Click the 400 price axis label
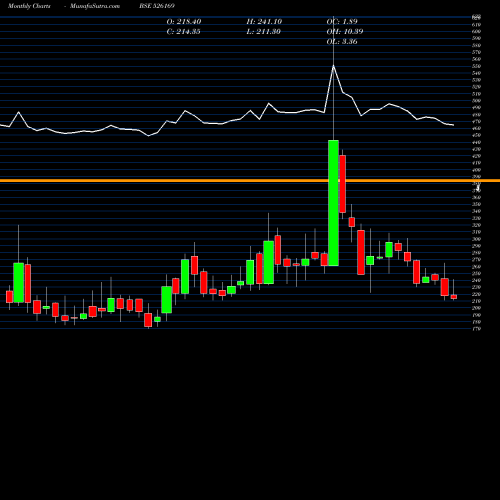Image resolution: width=500 pixels, height=500 pixels. (x=477, y=170)
